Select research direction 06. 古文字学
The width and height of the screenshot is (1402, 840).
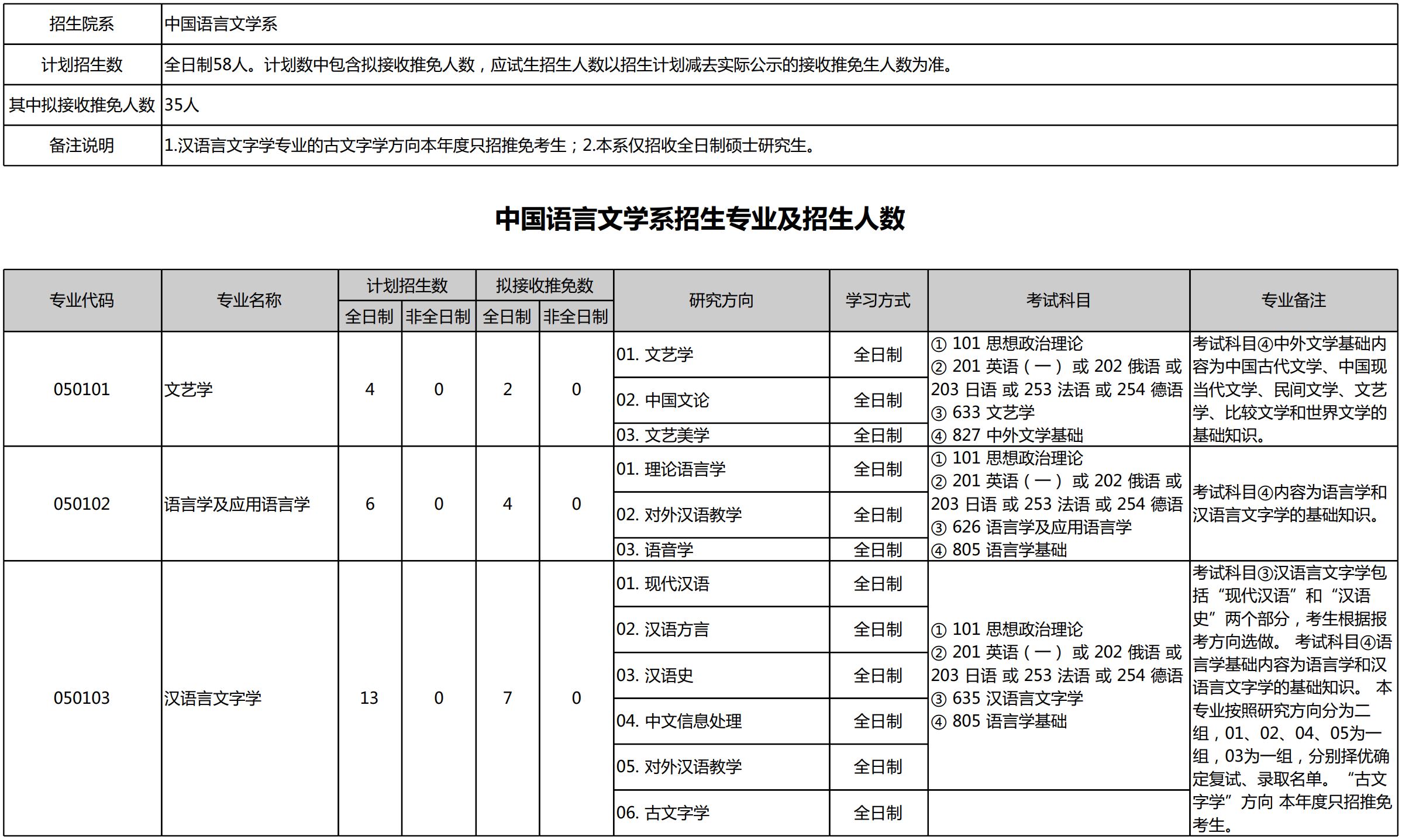point(662,813)
